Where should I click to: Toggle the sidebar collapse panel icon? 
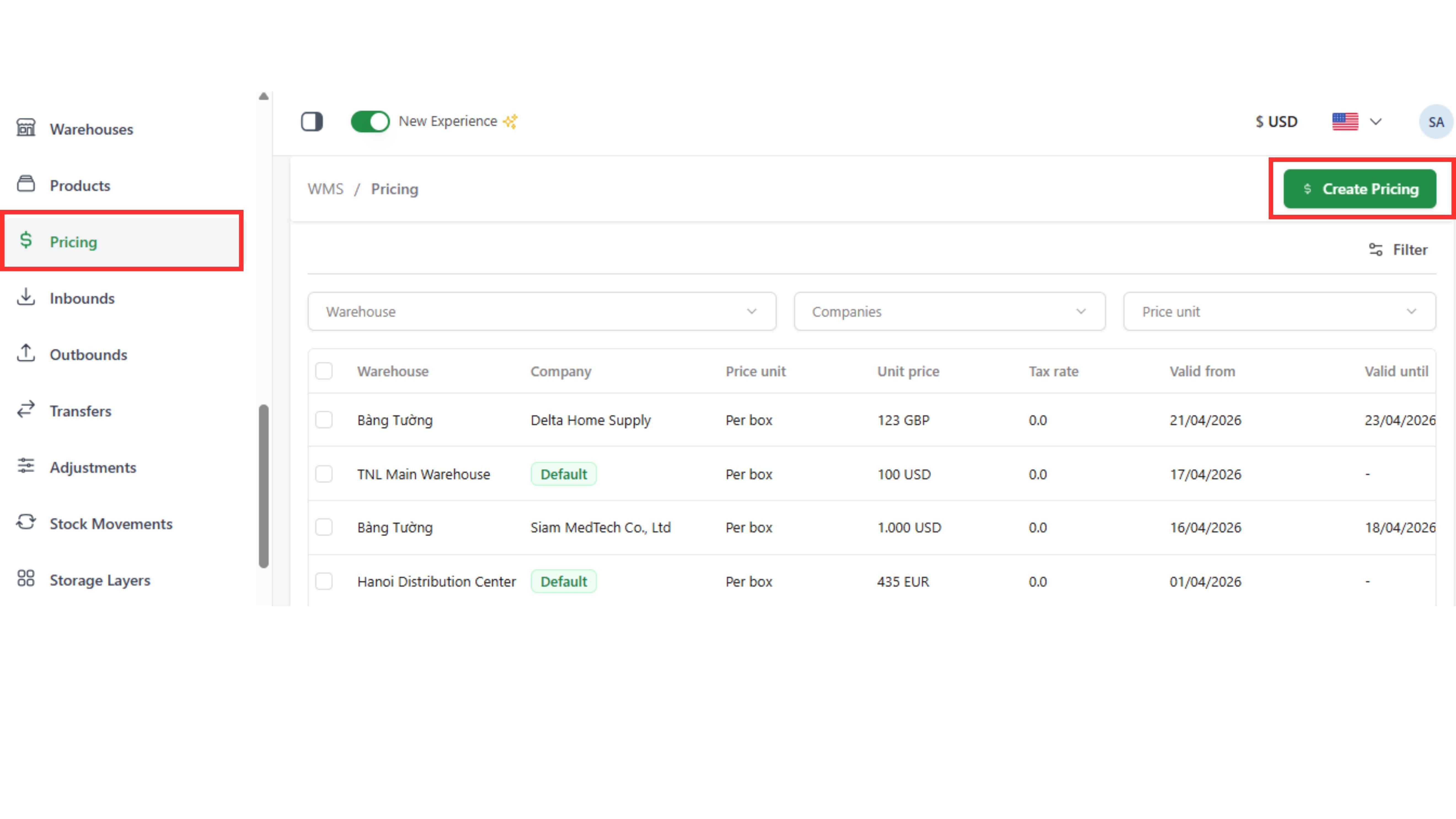click(x=311, y=122)
